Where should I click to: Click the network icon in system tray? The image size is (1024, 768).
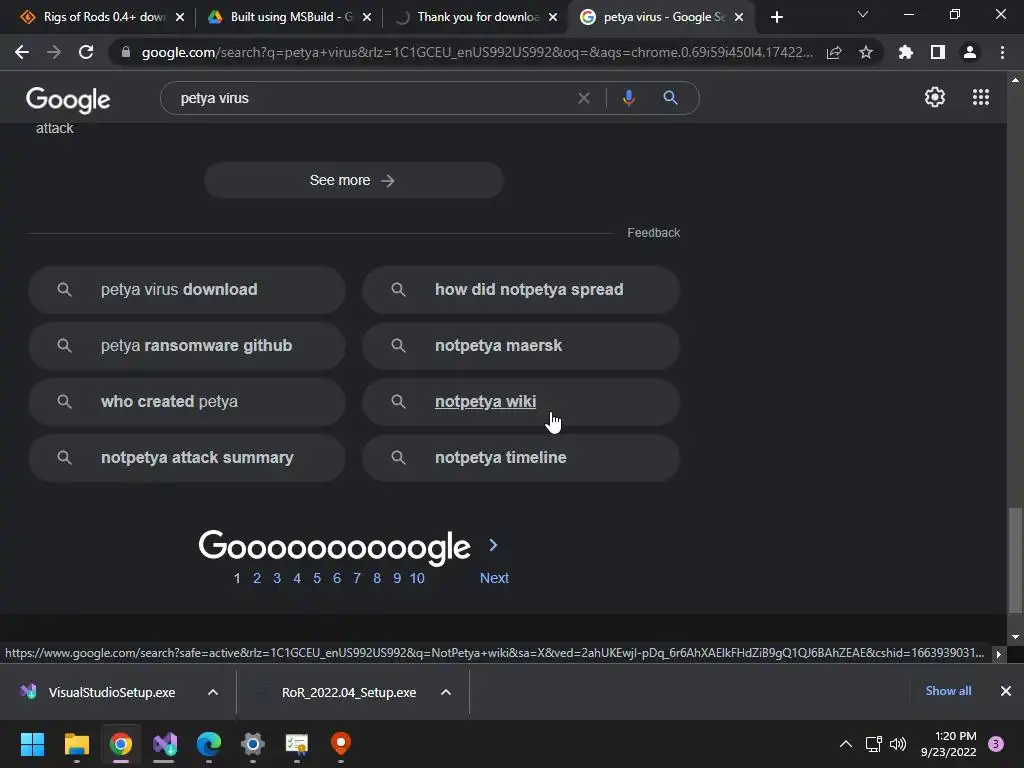(873, 743)
